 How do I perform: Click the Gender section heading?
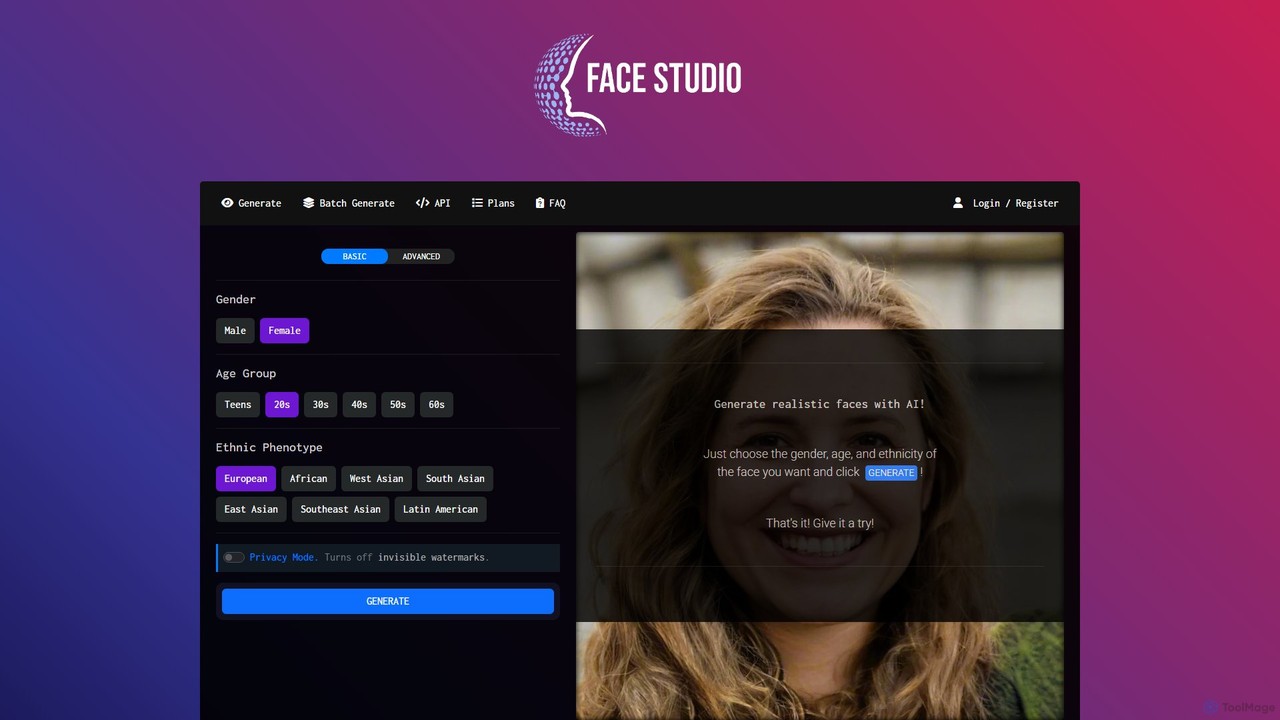click(236, 299)
